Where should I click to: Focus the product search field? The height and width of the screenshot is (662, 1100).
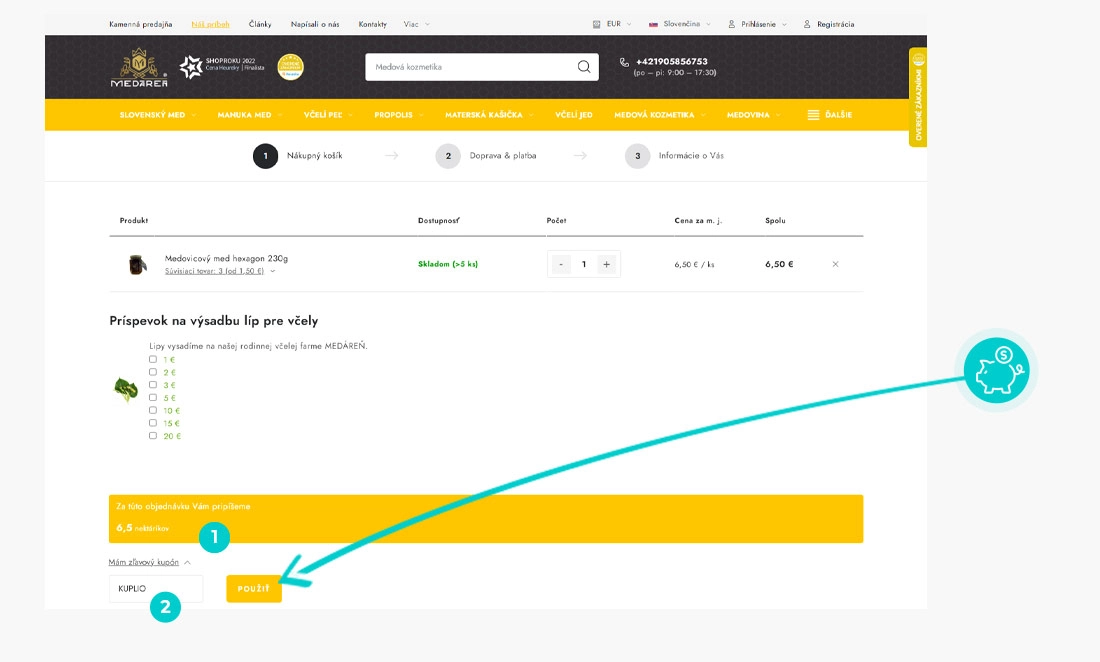point(482,67)
